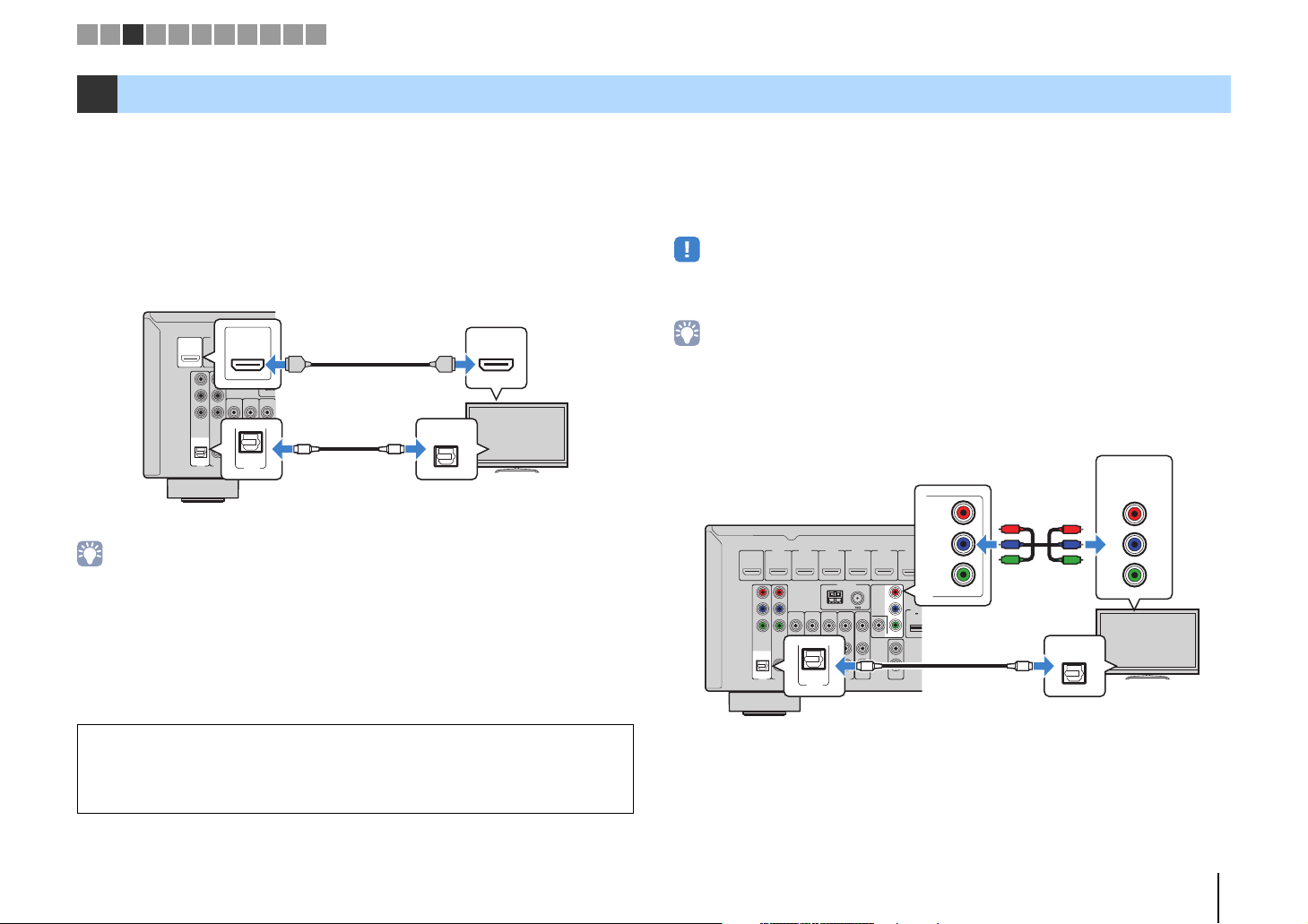
Task: Click the TV optical output callout in the HDMI diagram
Action: 446,448
